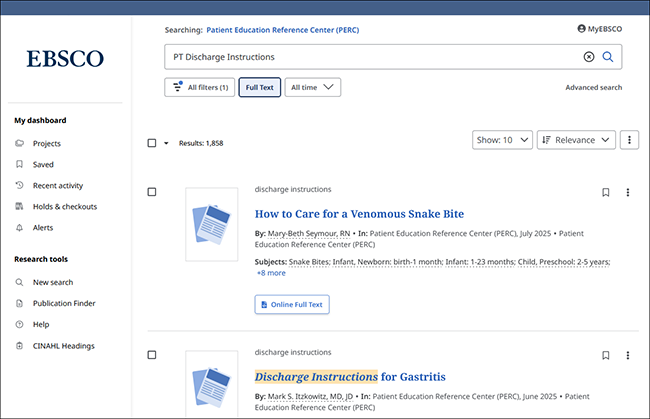Clear the search box with the X icon
This screenshot has height=419, width=650.
pyautogui.click(x=589, y=57)
